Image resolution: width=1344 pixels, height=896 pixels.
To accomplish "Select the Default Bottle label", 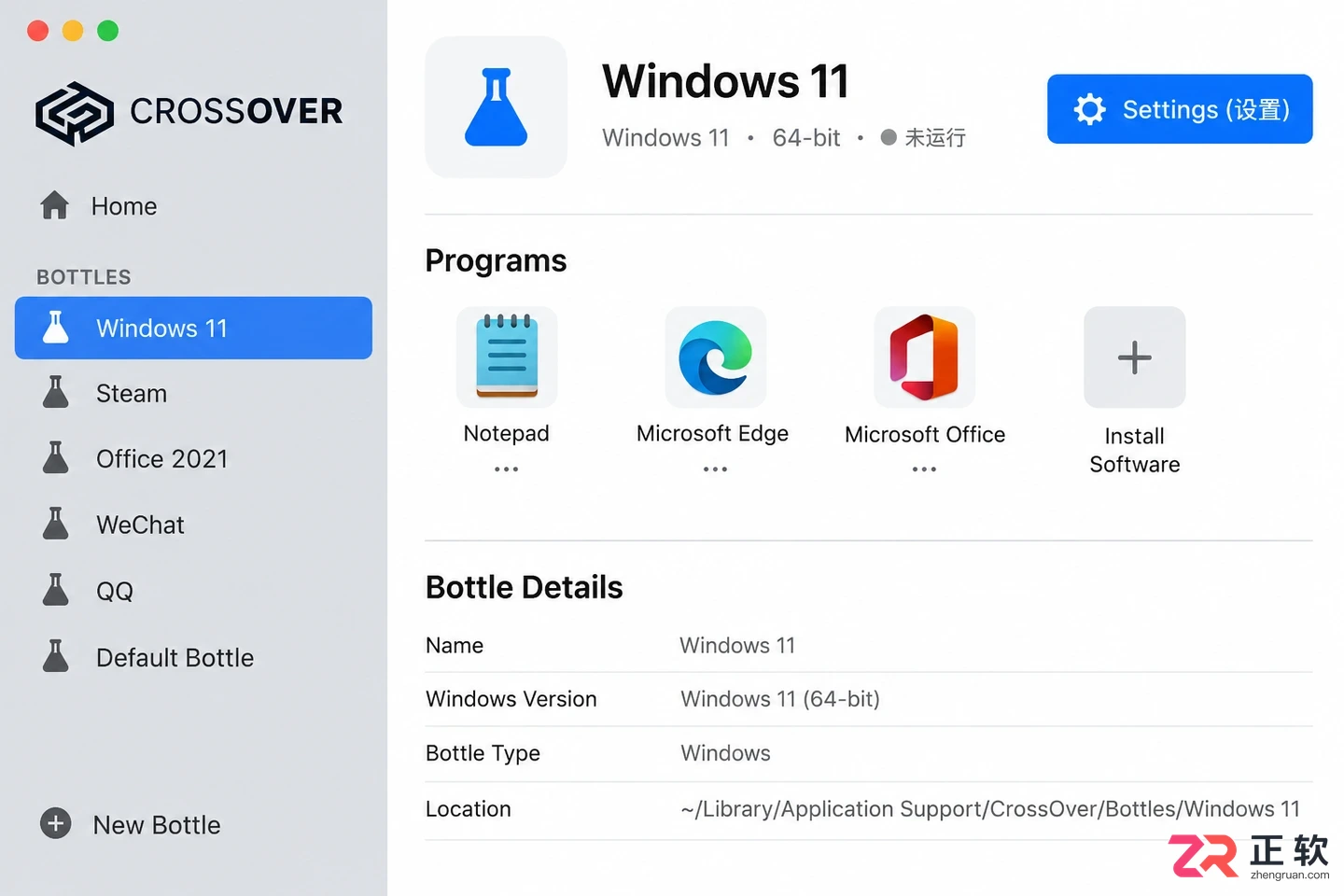I will [175, 658].
